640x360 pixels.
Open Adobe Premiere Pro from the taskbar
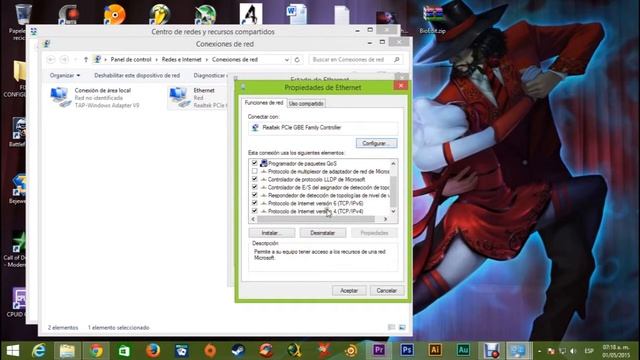(379, 350)
